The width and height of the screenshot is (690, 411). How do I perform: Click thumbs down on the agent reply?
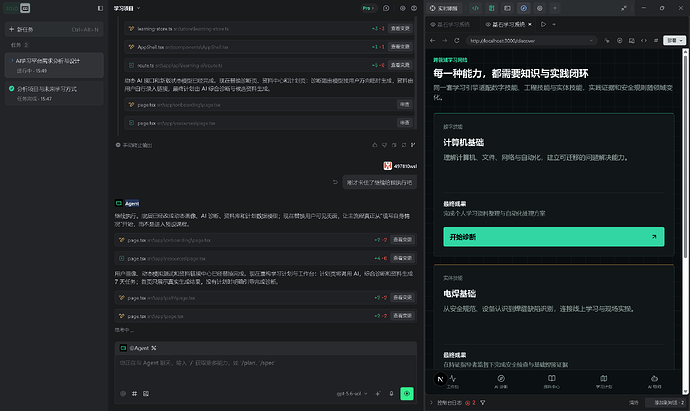tap(384, 145)
